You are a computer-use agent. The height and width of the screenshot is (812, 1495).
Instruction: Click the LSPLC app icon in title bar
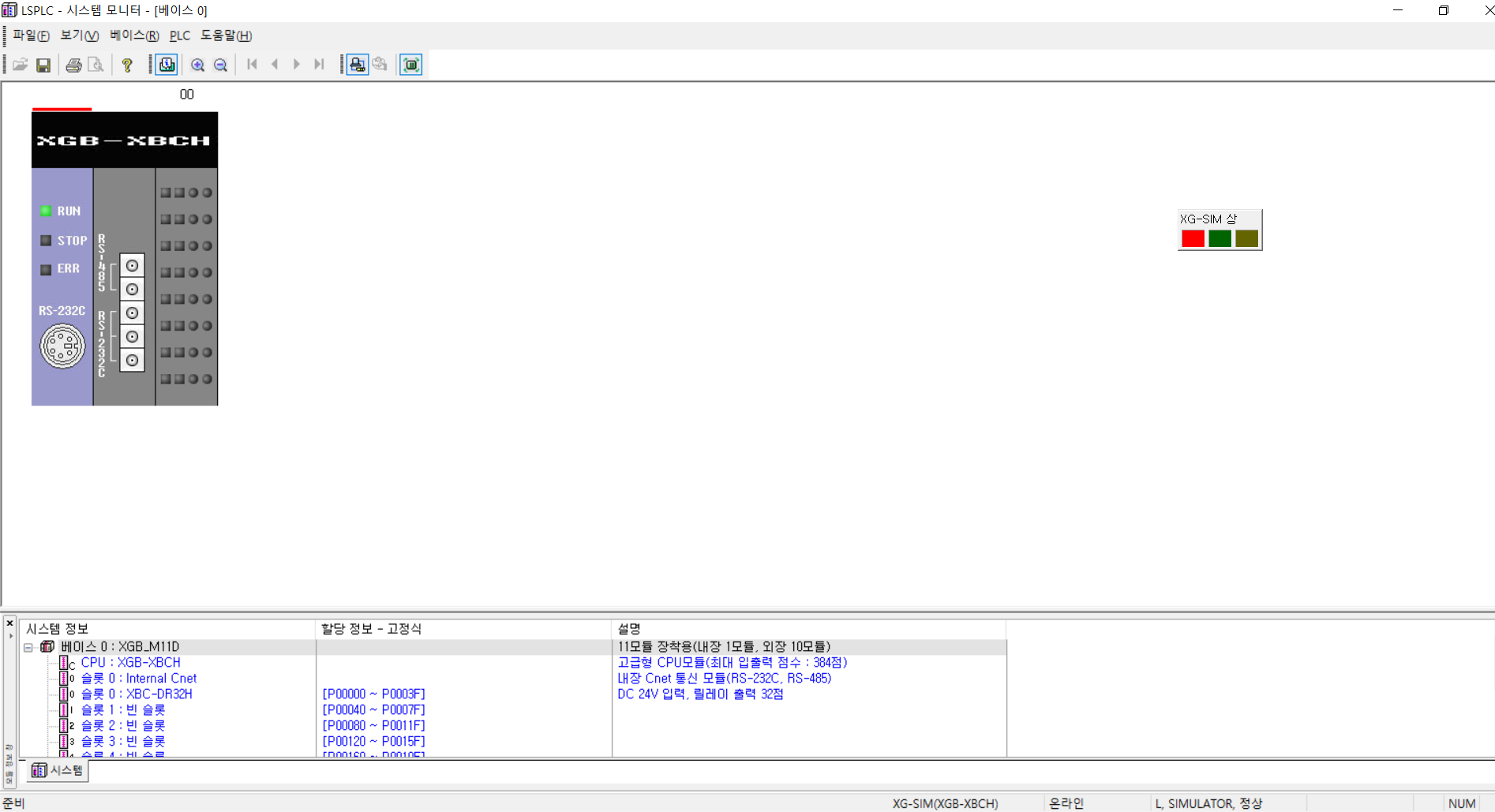click(9, 10)
